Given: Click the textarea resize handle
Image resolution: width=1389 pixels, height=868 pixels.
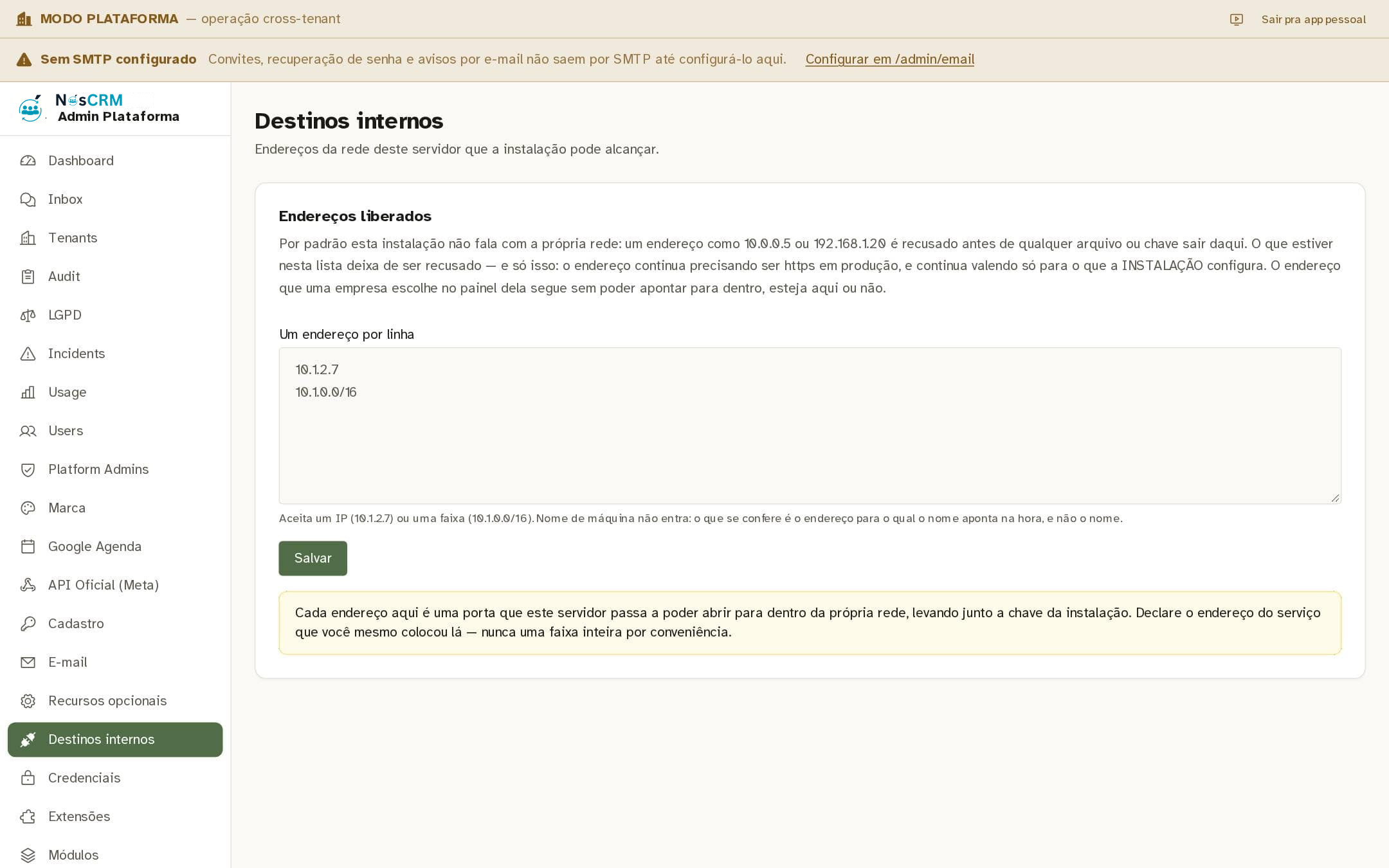Looking at the screenshot, I should coord(1335,498).
